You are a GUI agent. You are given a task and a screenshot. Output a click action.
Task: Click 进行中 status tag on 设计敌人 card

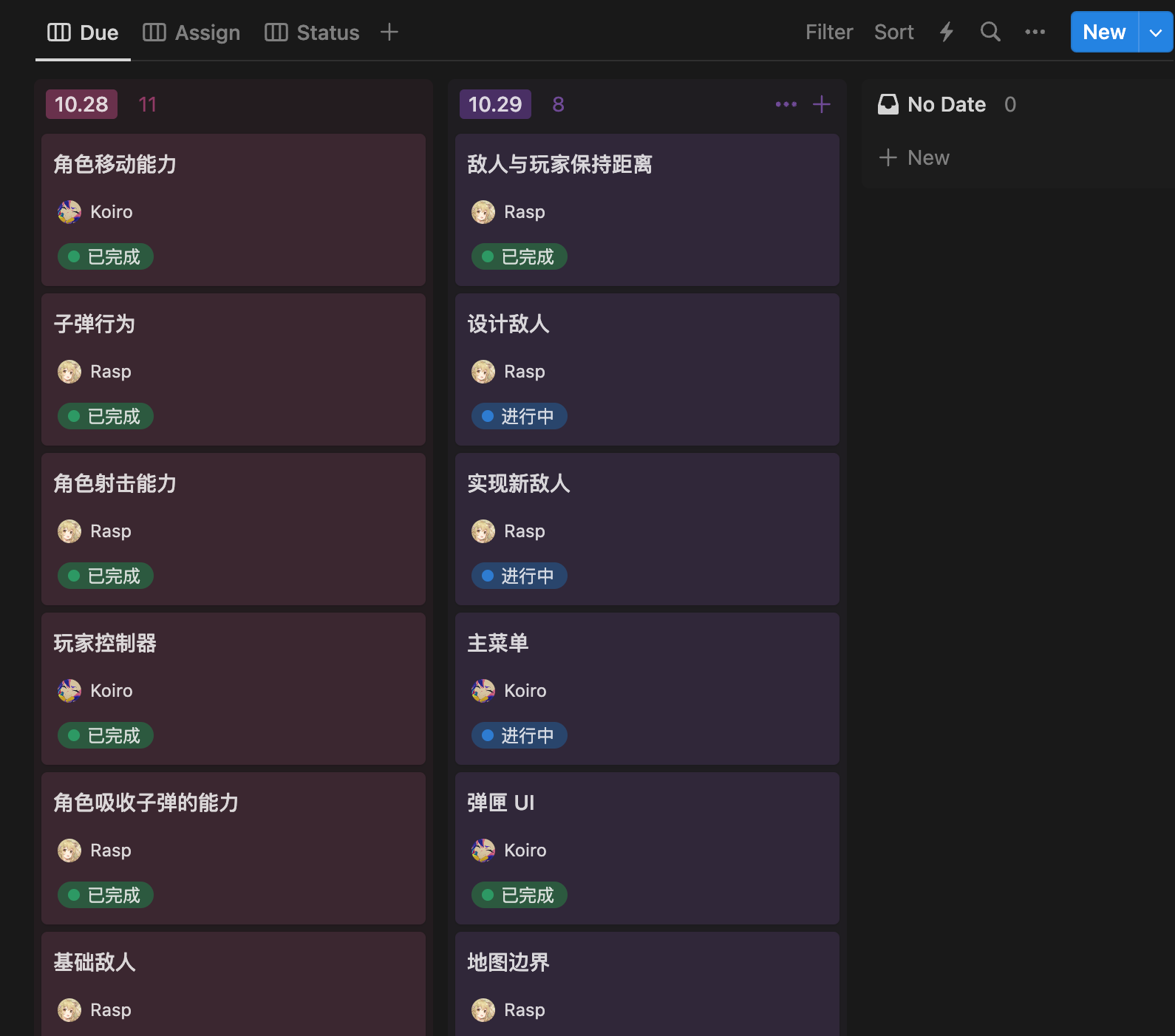click(x=519, y=416)
